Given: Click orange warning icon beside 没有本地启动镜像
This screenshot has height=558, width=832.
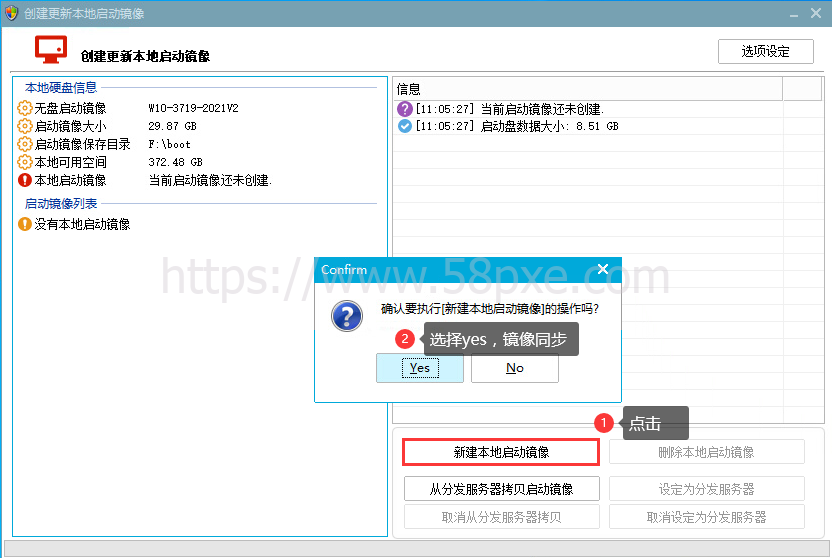Looking at the screenshot, I should (x=24, y=224).
